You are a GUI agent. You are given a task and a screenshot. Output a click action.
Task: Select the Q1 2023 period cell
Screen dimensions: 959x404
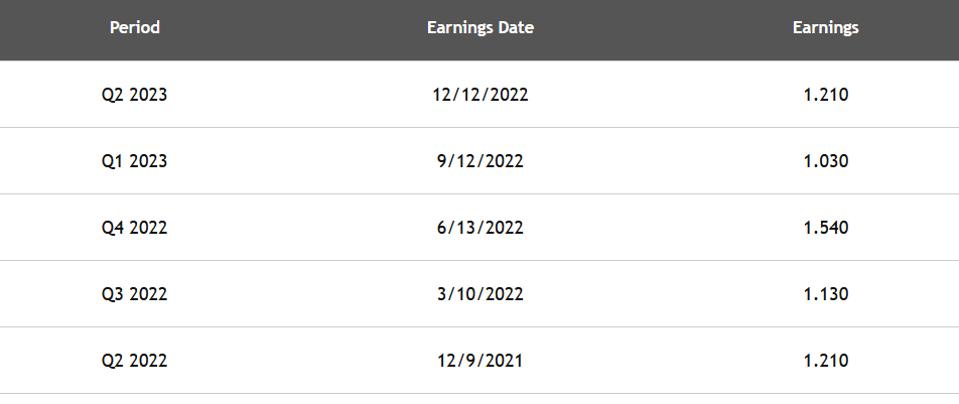click(x=135, y=161)
